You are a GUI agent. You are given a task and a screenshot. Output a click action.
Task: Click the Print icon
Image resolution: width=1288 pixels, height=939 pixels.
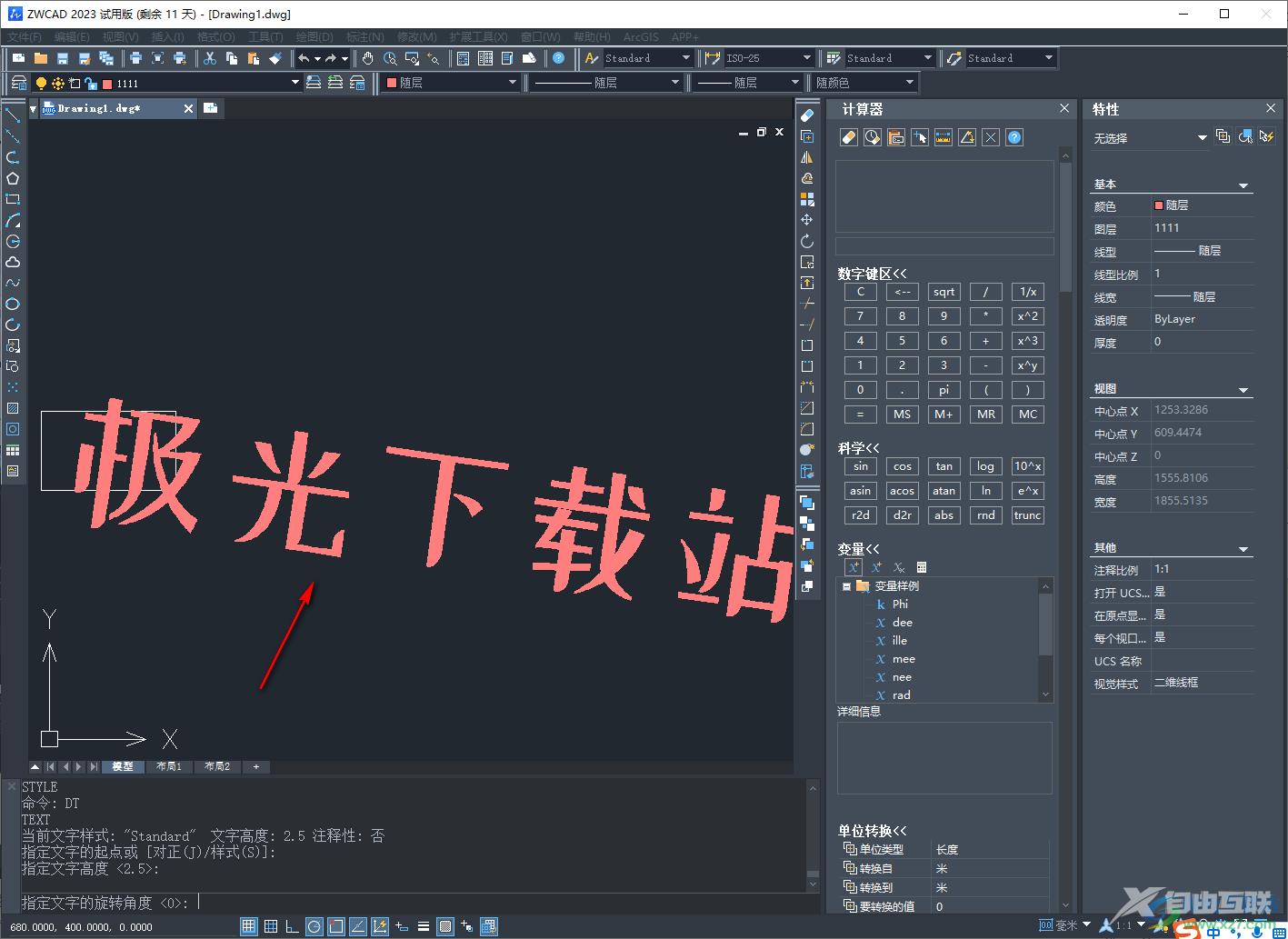[135, 58]
